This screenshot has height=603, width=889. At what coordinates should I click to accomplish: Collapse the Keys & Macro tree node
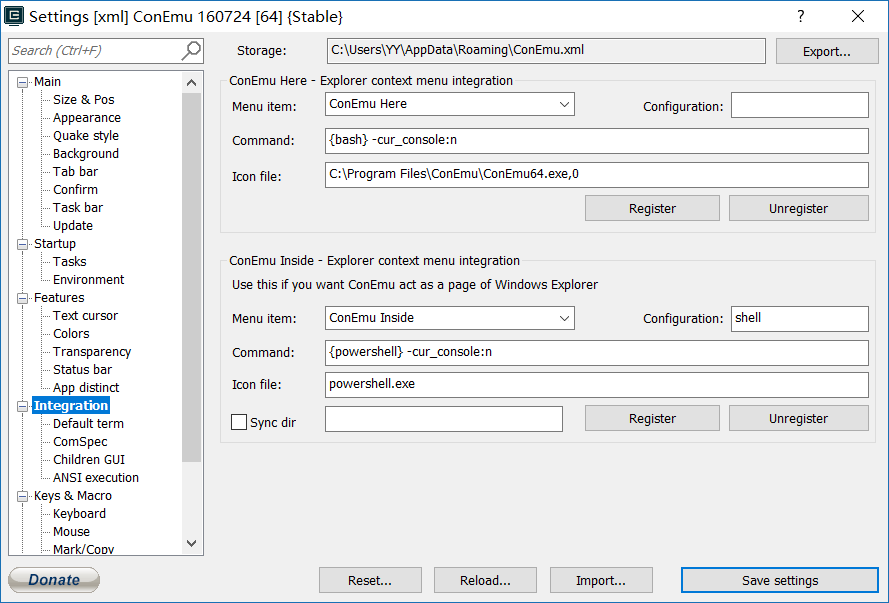point(23,496)
